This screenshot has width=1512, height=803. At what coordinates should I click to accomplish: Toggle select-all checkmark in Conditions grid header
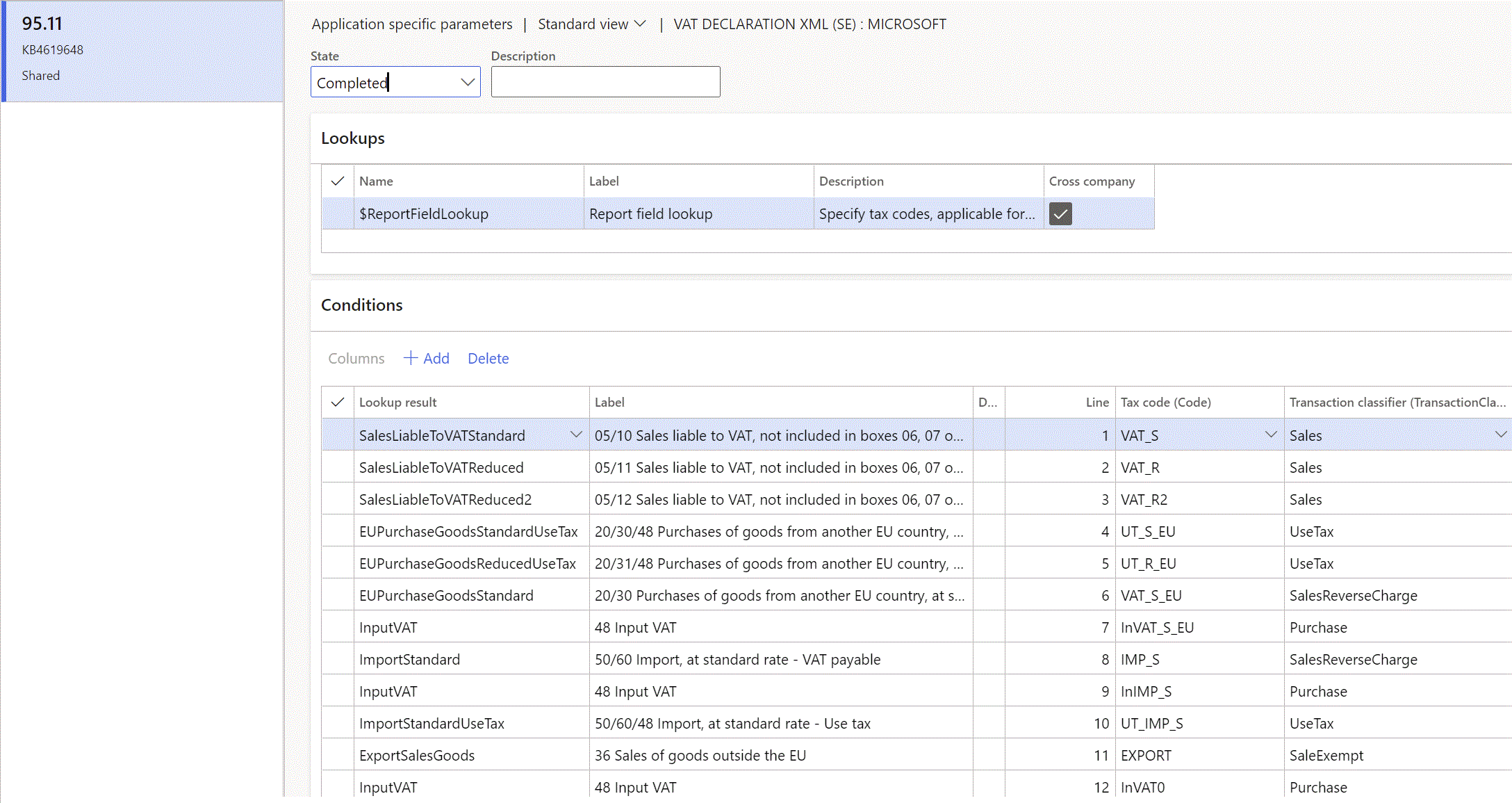click(338, 403)
